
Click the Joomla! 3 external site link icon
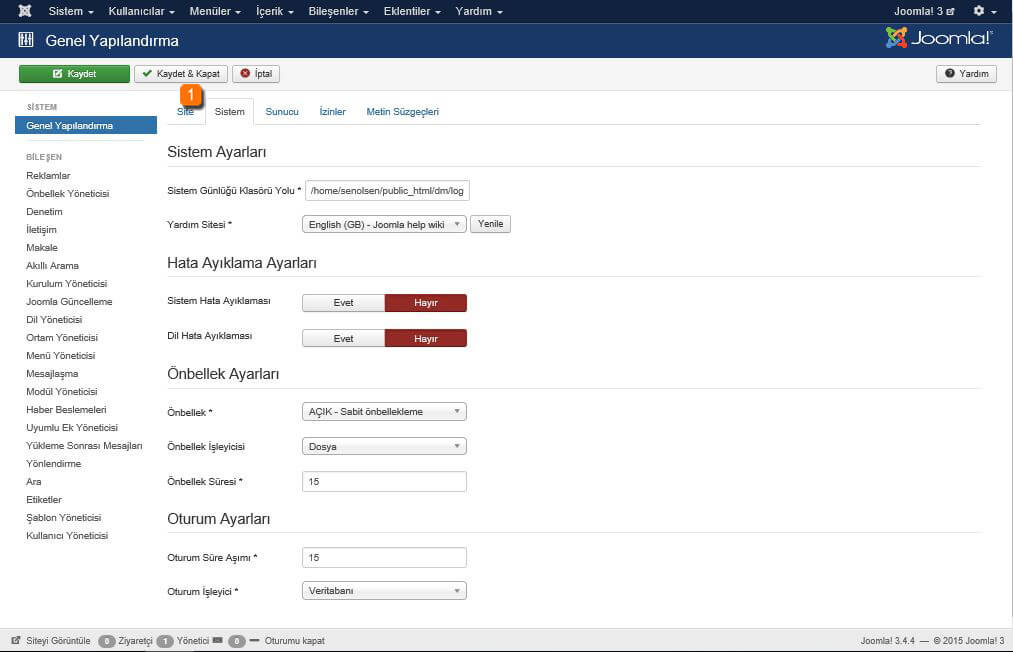pyautogui.click(x=950, y=12)
